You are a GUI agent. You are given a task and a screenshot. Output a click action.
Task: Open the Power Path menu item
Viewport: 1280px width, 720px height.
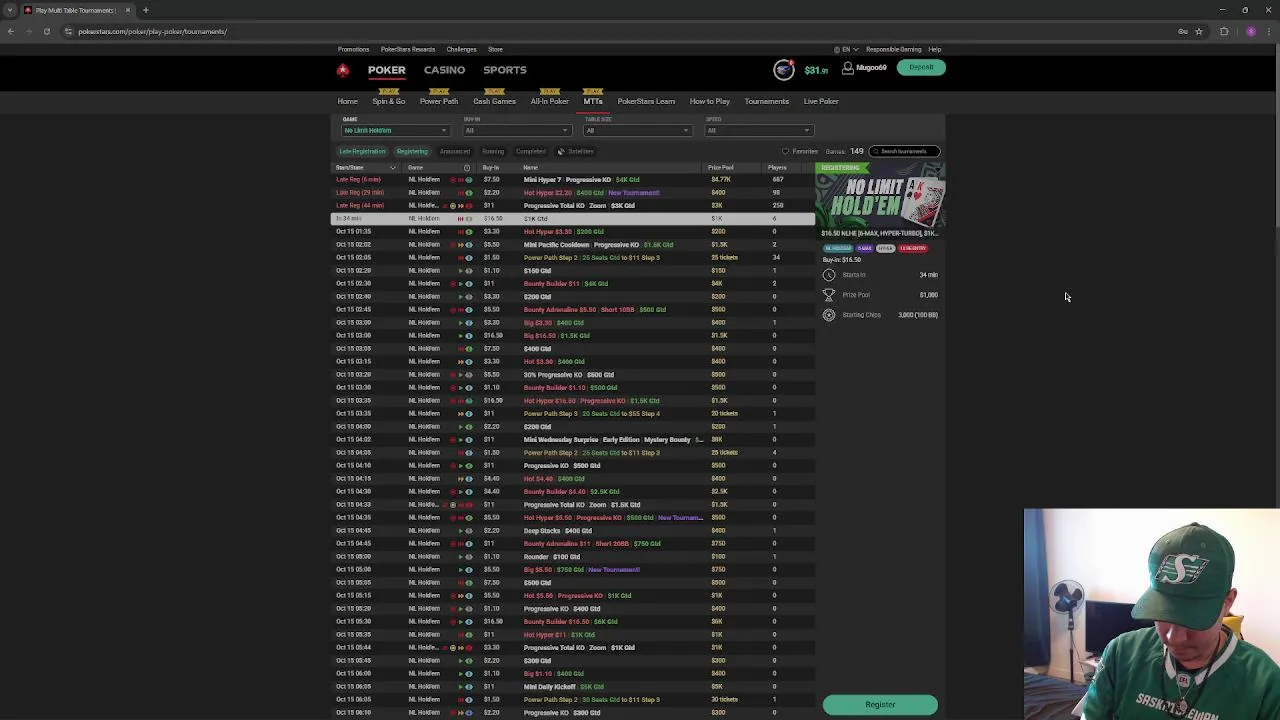tap(439, 101)
